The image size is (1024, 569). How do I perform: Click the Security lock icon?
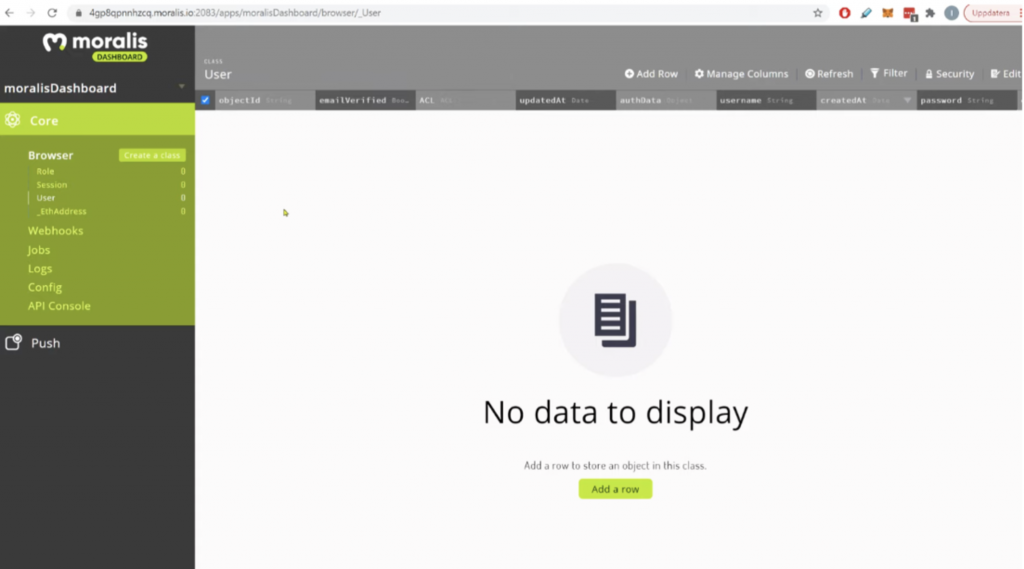tap(929, 74)
